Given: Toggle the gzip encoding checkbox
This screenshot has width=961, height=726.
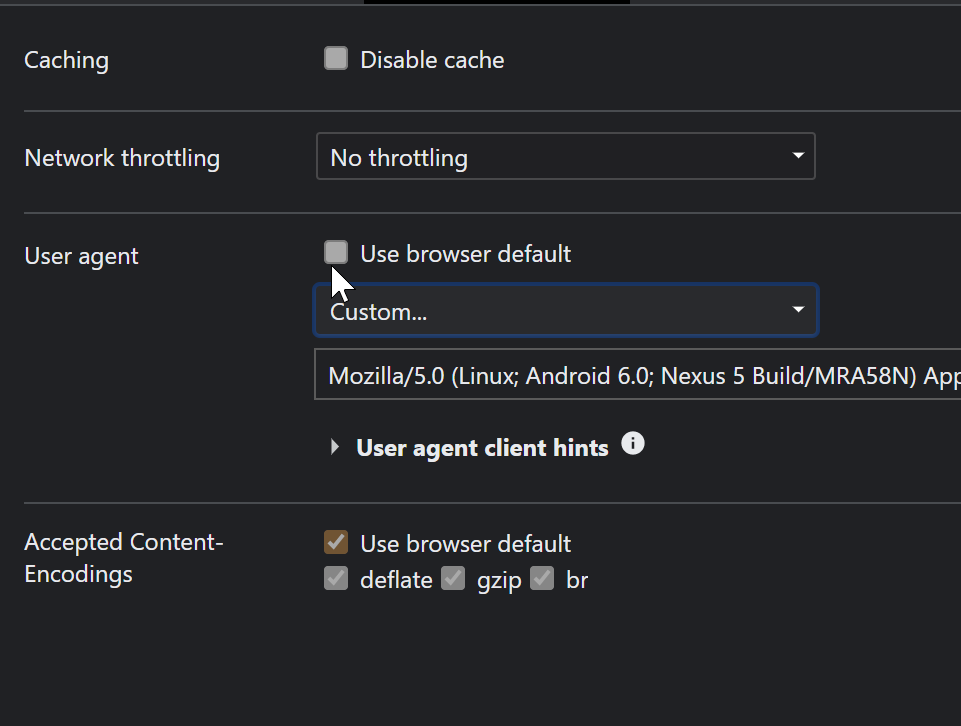Looking at the screenshot, I should [453, 578].
